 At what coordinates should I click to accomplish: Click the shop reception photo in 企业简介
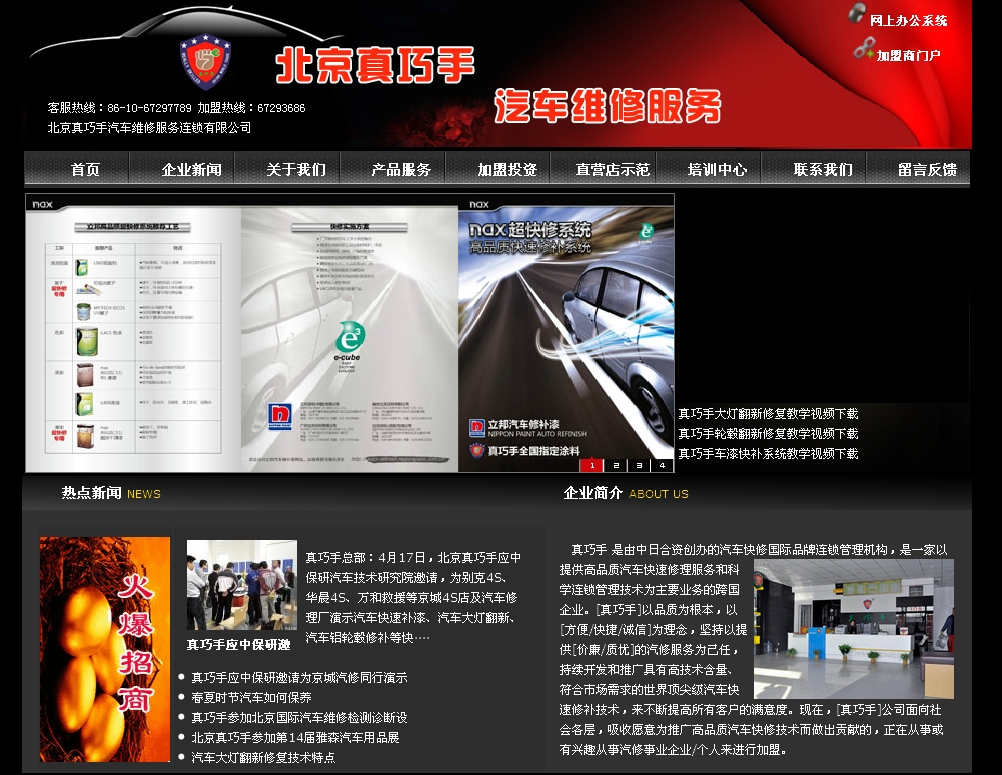pyautogui.click(x=854, y=629)
